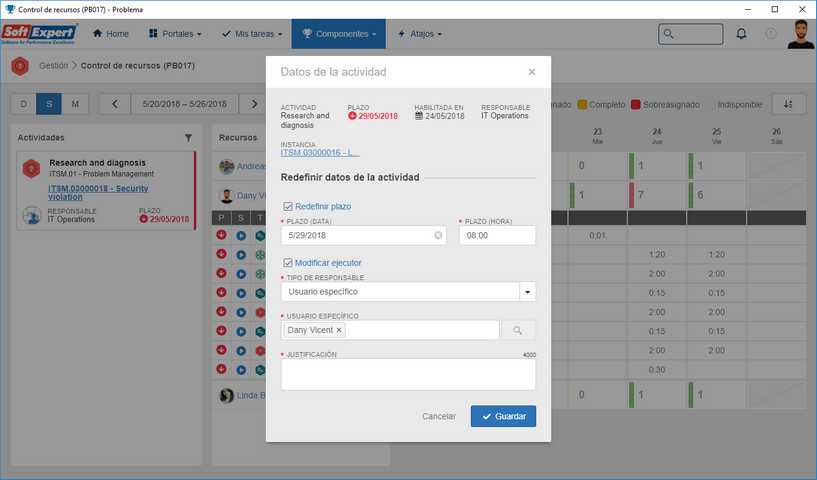Click the play status icon in the 0:30 row
Image resolution: width=817 pixels, height=480 pixels.
click(x=241, y=370)
